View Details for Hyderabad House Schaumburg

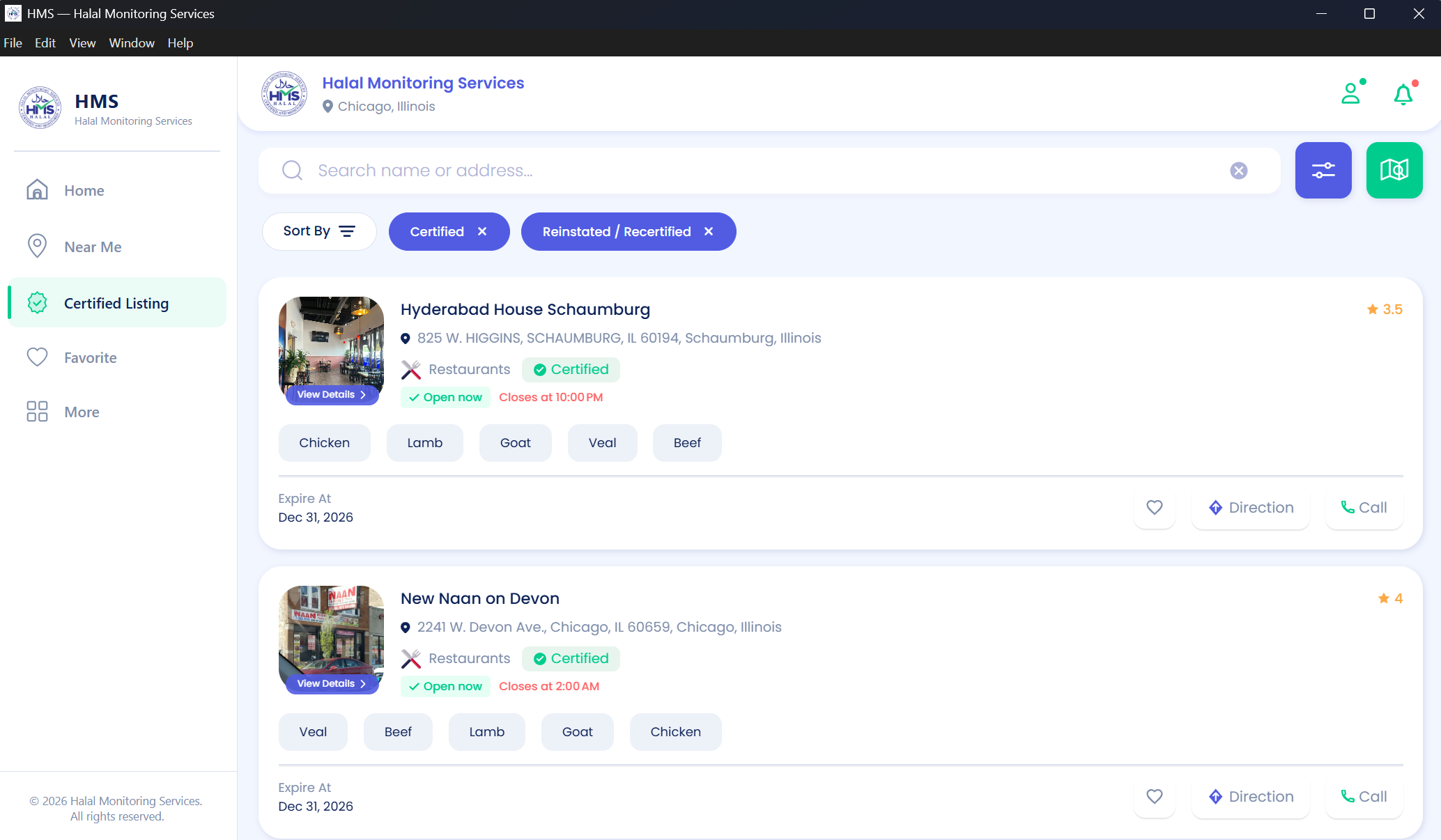pyautogui.click(x=332, y=395)
